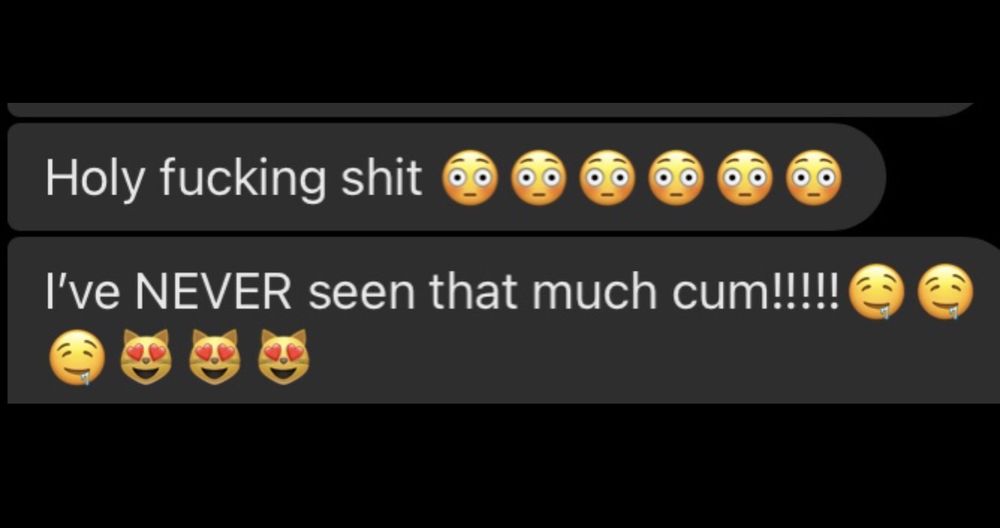The image size is (1000, 528).
Task: Select the second drooling face on first line
Action: pyautogui.click(x=946, y=291)
